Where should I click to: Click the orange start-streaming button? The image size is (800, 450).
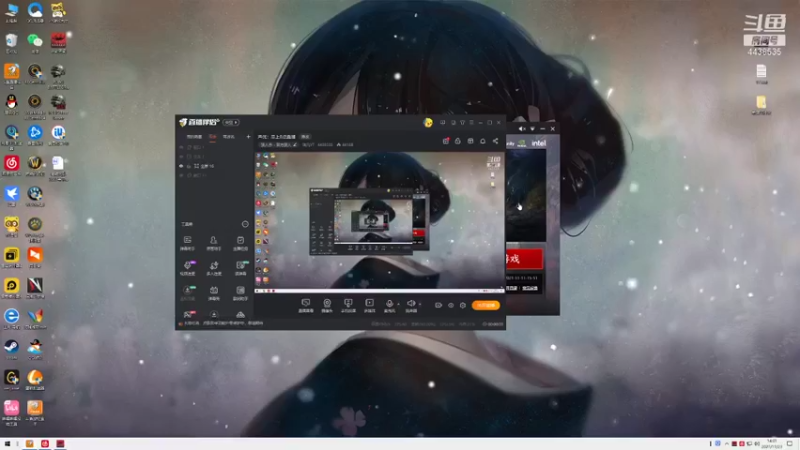point(486,305)
